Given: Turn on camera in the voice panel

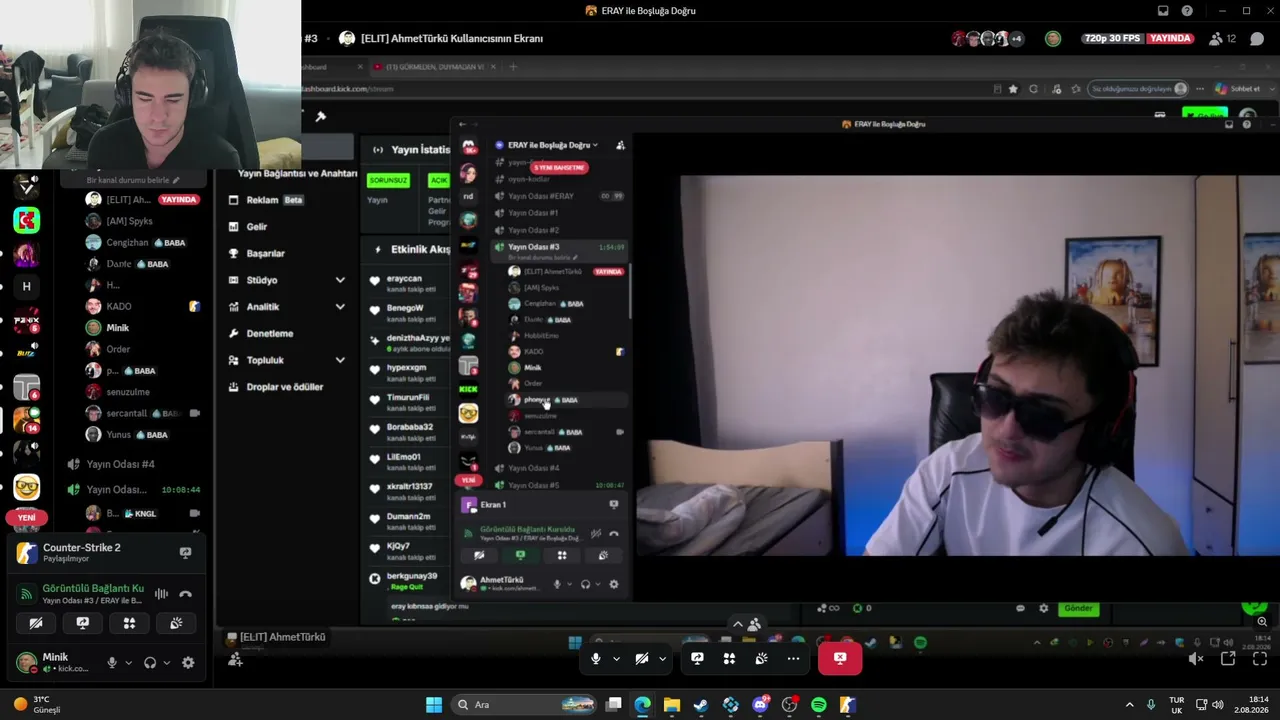Looking at the screenshot, I should point(36,623).
